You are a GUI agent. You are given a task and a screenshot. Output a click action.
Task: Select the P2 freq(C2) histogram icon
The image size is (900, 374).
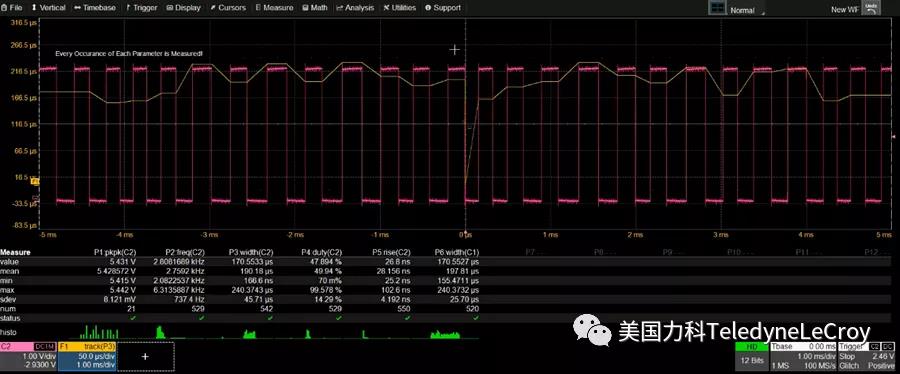pyautogui.click(x=161, y=332)
